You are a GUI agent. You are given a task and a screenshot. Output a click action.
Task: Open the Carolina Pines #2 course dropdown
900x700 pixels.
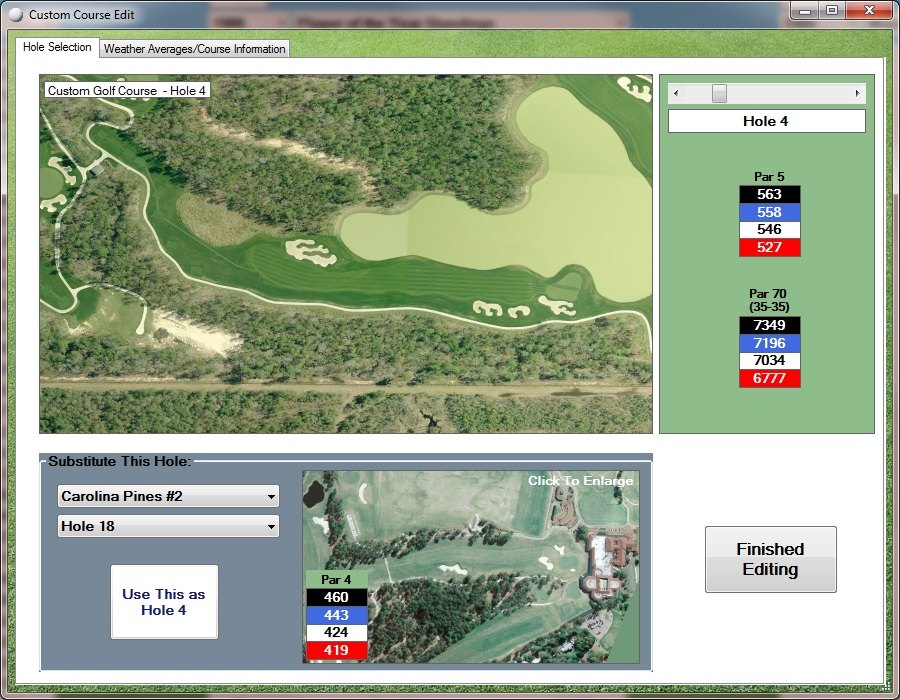pos(168,496)
